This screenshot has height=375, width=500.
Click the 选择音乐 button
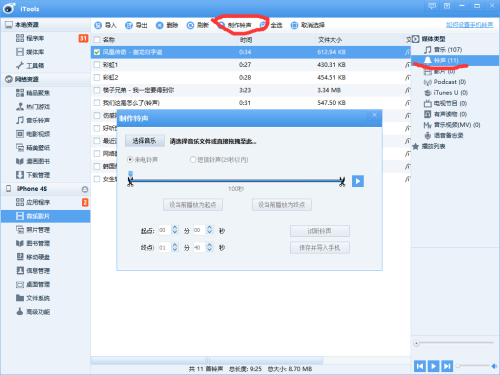pos(145,141)
